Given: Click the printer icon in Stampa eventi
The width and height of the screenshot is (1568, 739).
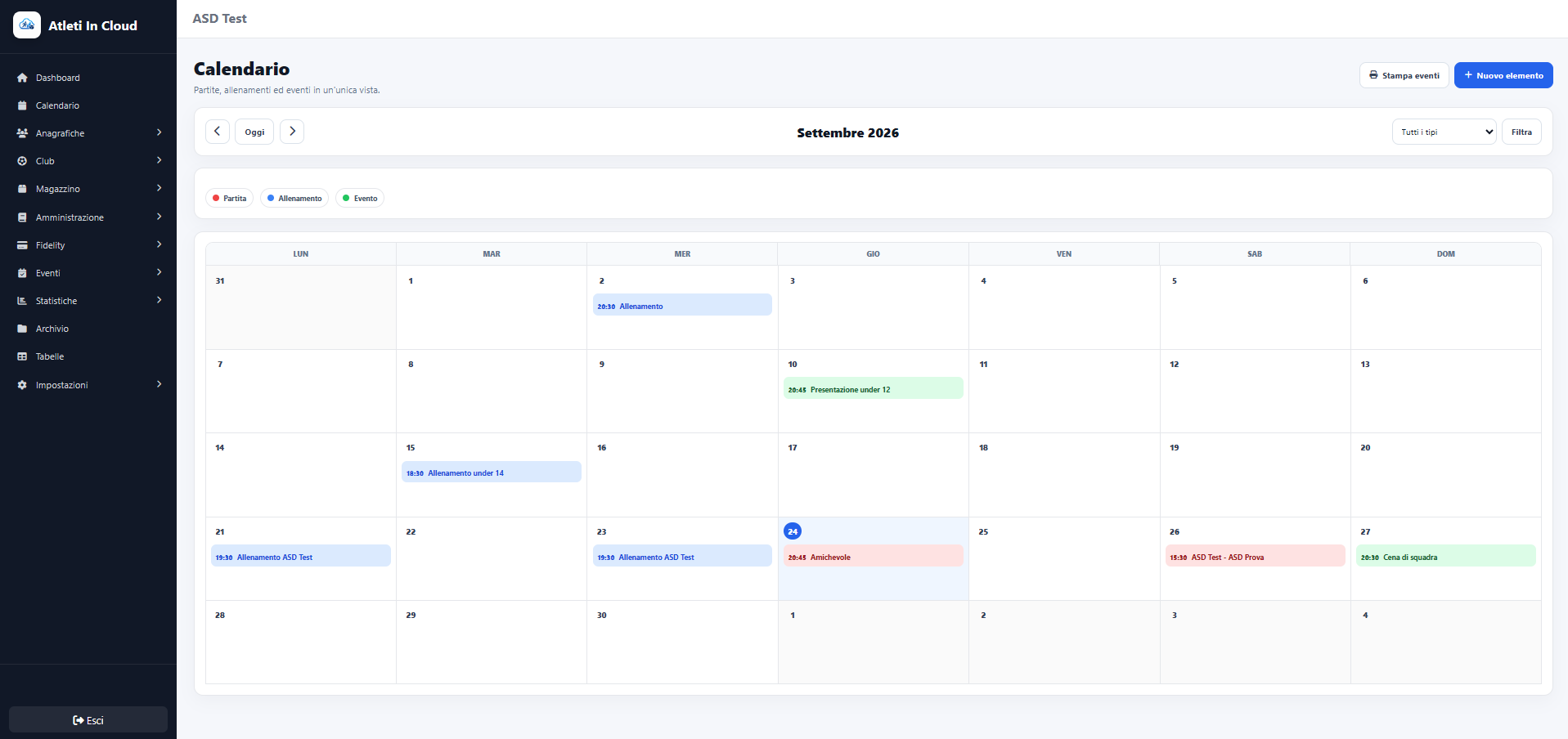Looking at the screenshot, I should 1373,75.
